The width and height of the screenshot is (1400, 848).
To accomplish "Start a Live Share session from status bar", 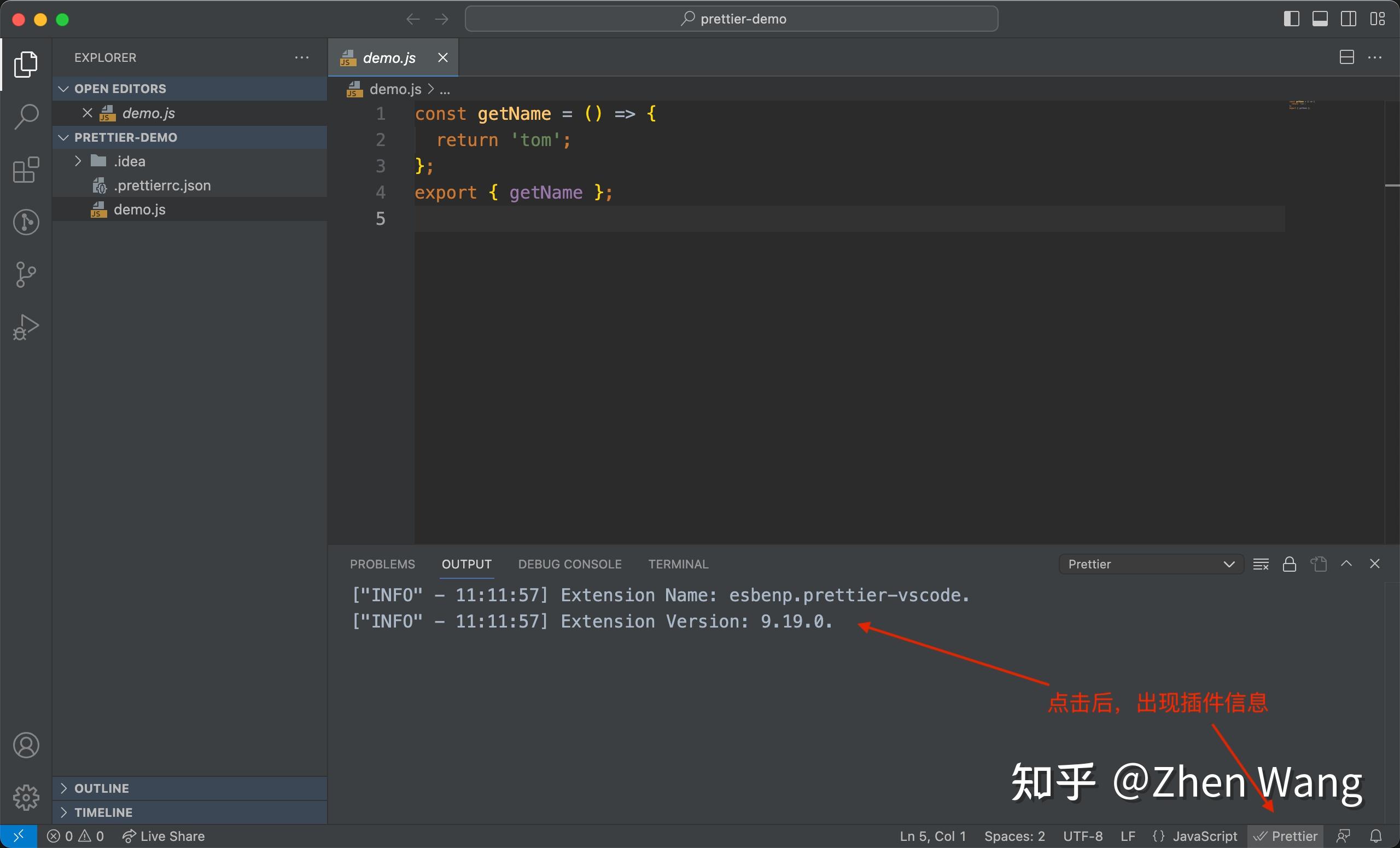I will (164, 835).
